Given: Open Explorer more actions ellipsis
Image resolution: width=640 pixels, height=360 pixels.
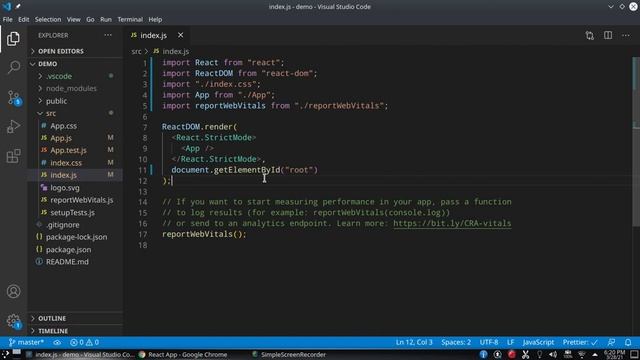Looking at the screenshot, I should click(108, 36).
